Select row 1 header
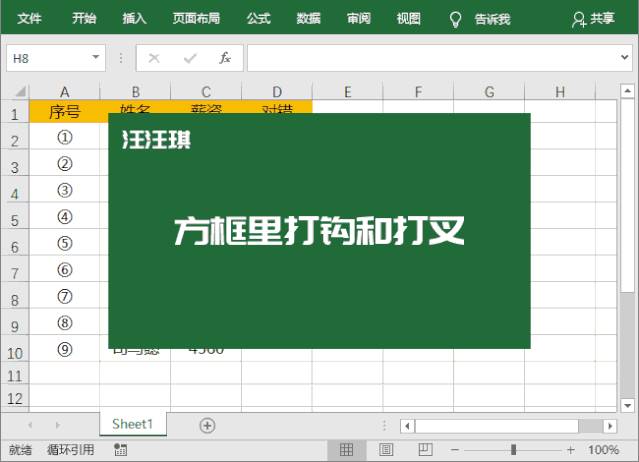Screen dimensions: 639x462 pyautogui.click(x=15, y=112)
